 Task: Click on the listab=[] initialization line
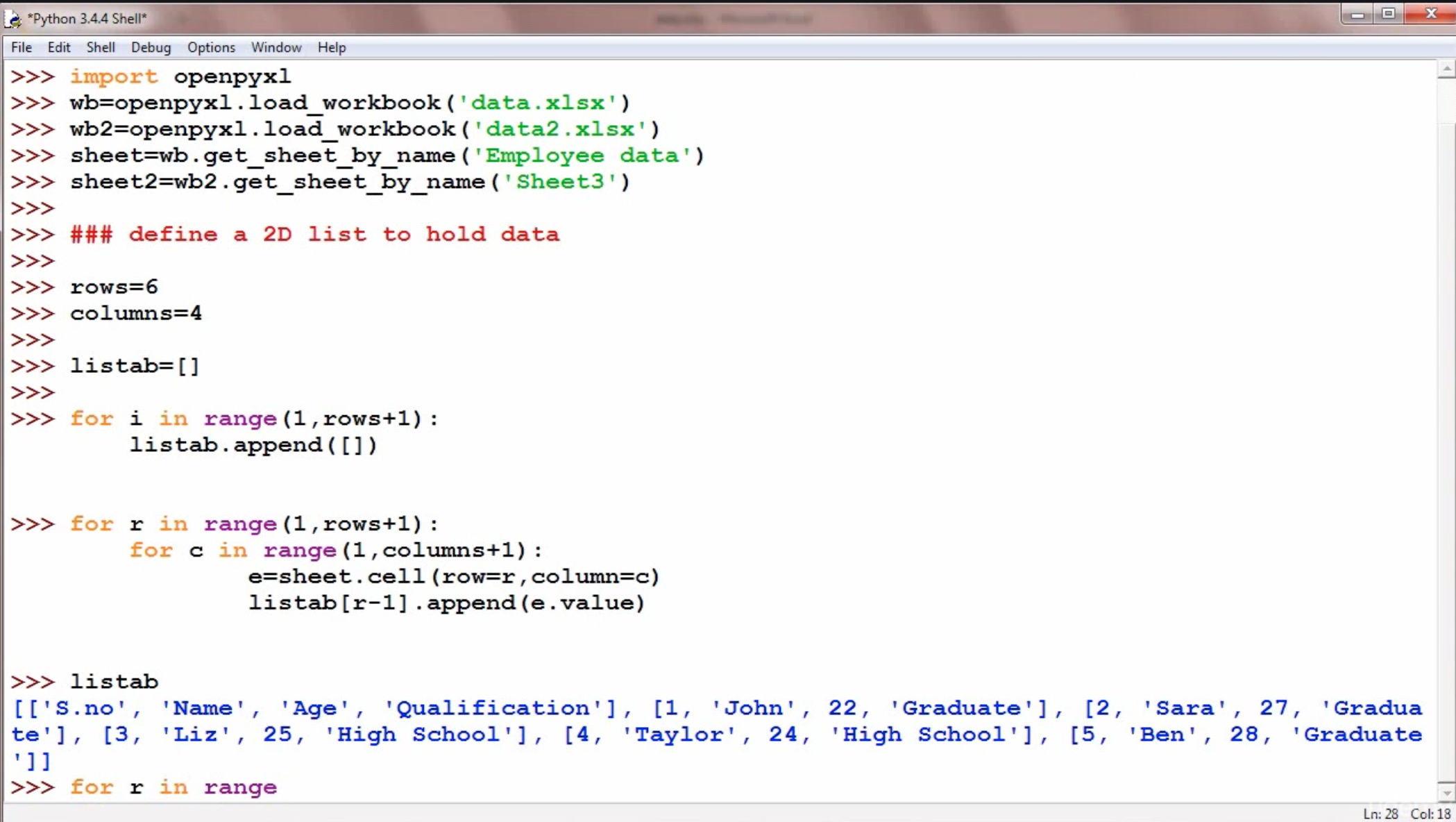click(x=134, y=365)
